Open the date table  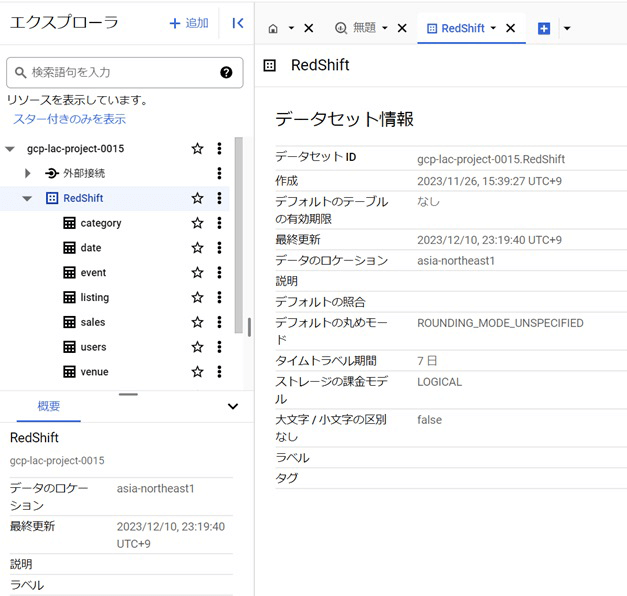pos(91,248)
